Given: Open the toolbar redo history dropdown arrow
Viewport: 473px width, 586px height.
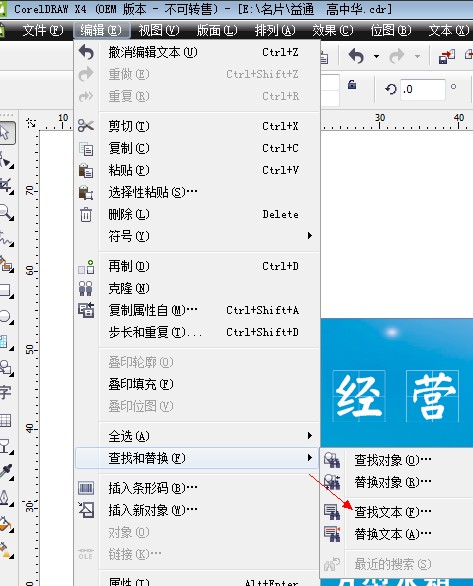Looking at the screenshot, I should [417, 57].
